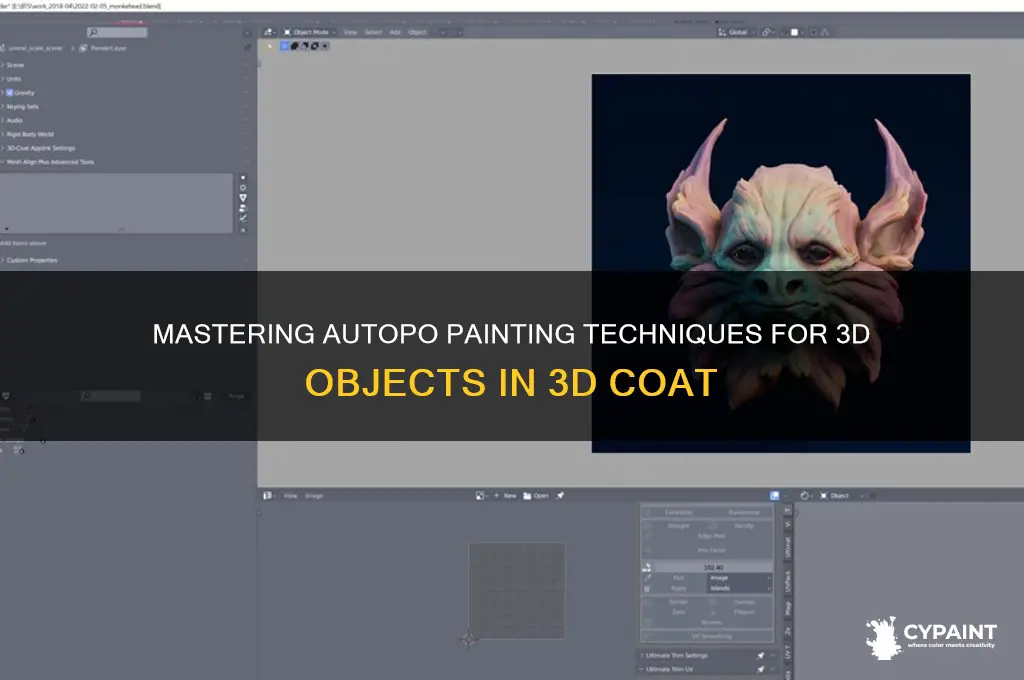Open the viewport Add menu
This screenshot has height=680, width=1024.
coord(395,32)
